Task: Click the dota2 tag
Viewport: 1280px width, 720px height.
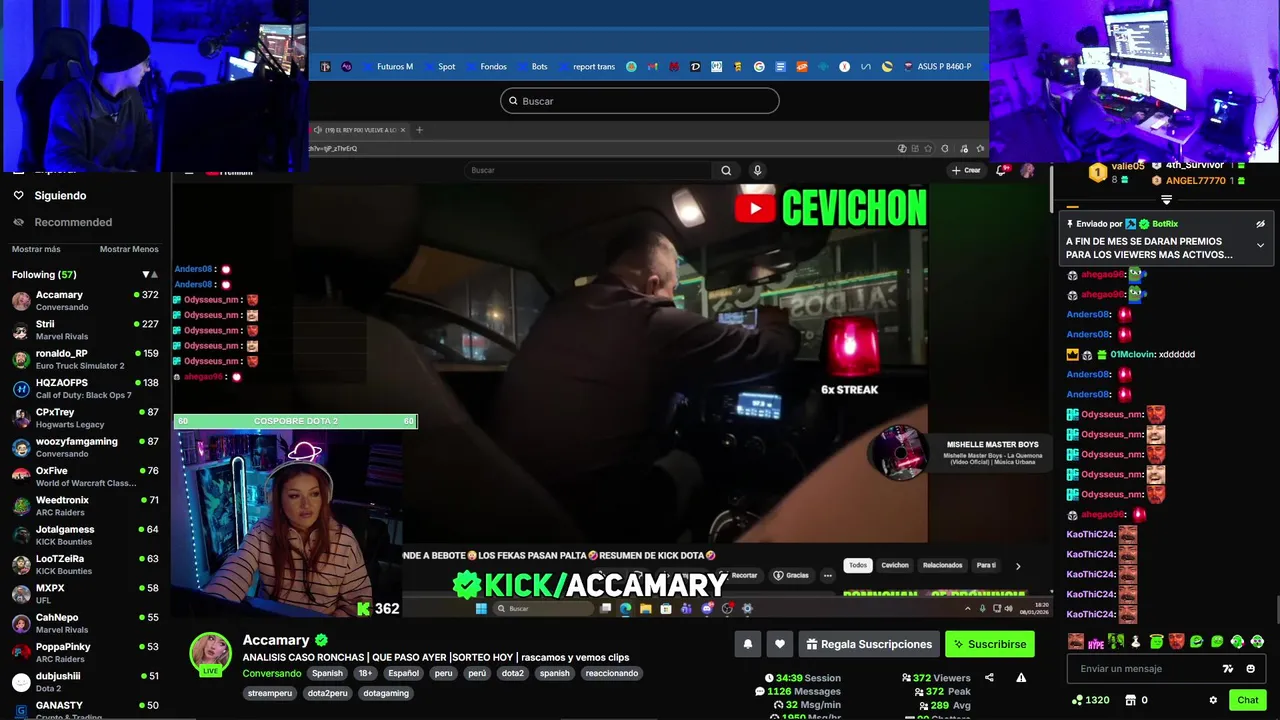Action: pos(512,673)
